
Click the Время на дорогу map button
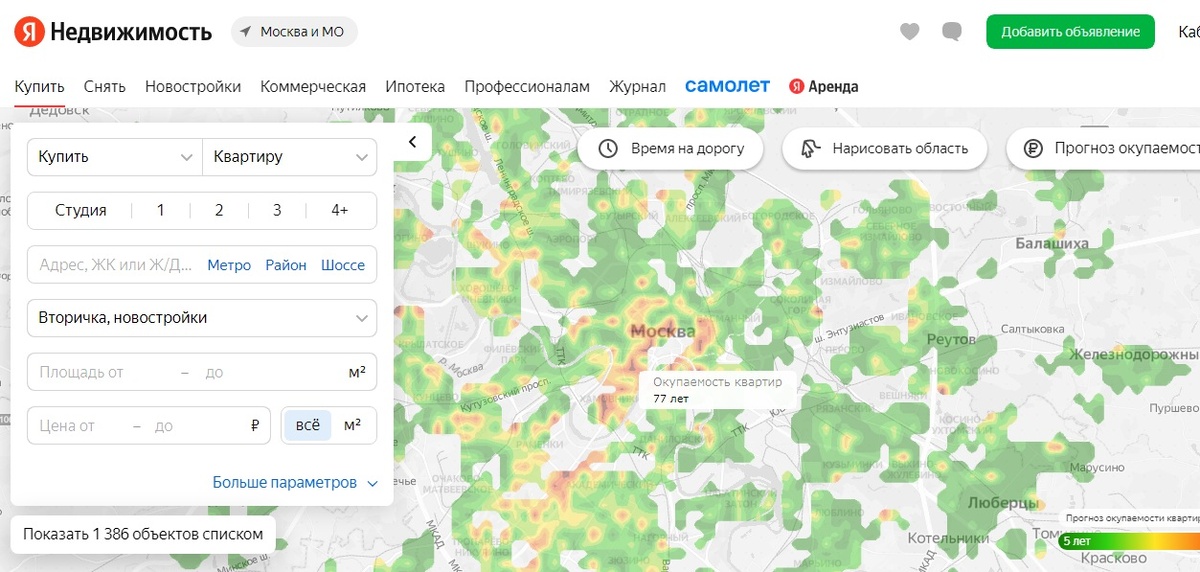(670, 149)
